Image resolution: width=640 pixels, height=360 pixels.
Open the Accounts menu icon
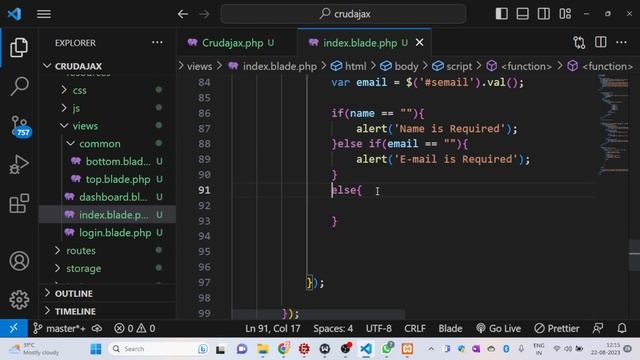click(x=19, y=261)
